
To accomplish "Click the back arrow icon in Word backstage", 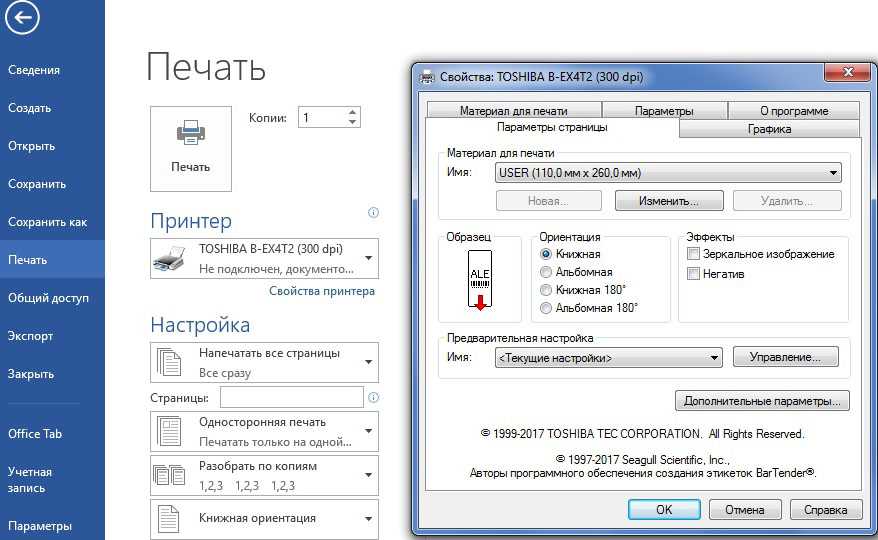I will pyautogui.click(x=22, y=17).
